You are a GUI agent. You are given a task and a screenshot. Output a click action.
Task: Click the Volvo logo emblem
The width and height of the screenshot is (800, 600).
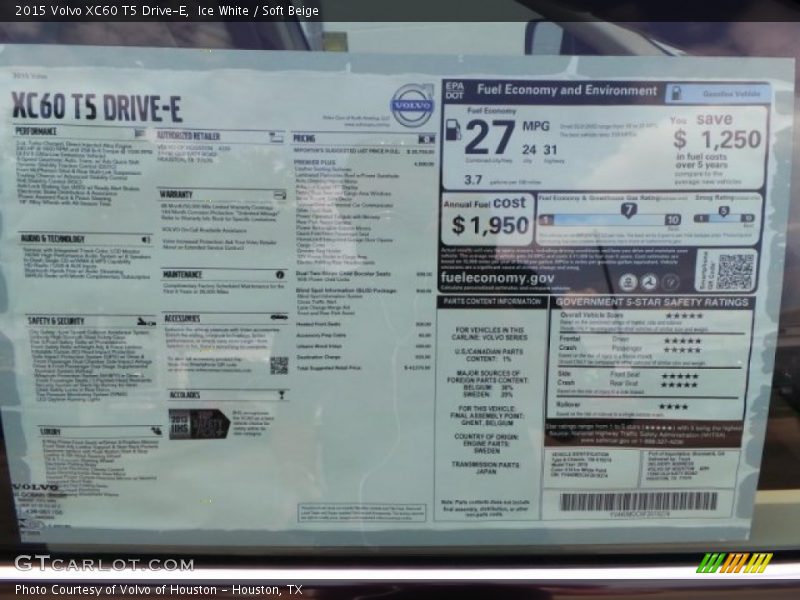412,105
